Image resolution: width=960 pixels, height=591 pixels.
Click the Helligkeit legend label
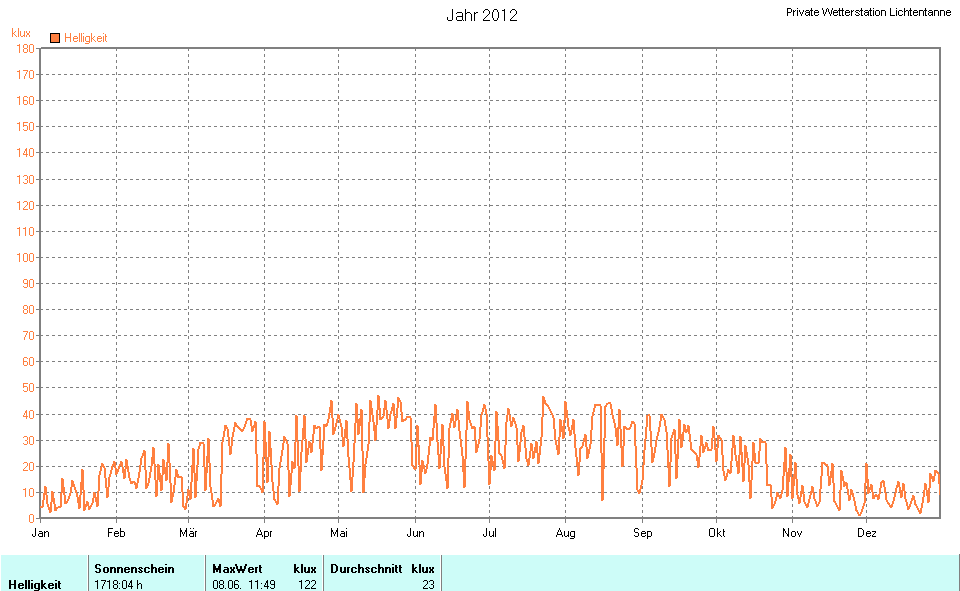(x=85, y=38)
